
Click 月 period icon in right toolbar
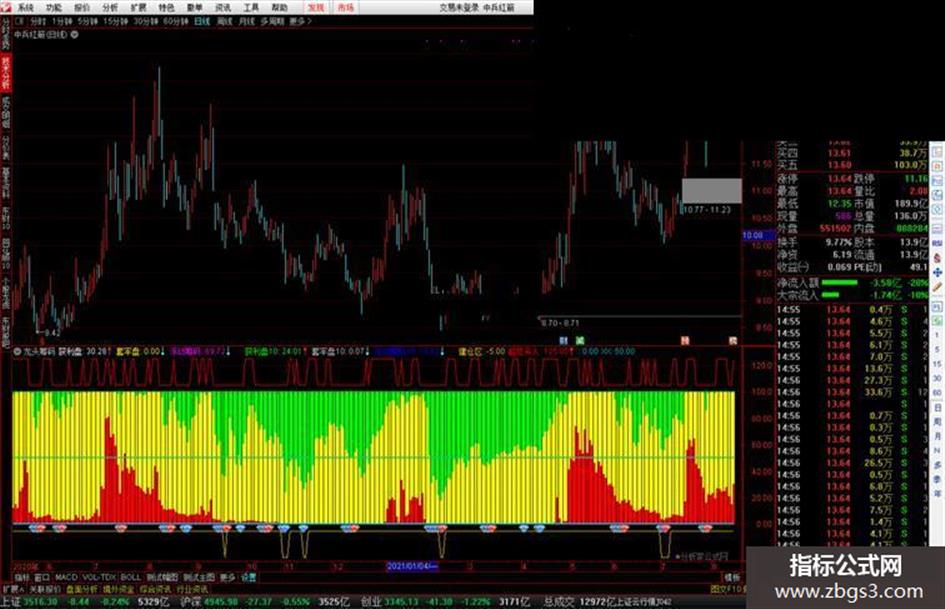click(937, 437)
